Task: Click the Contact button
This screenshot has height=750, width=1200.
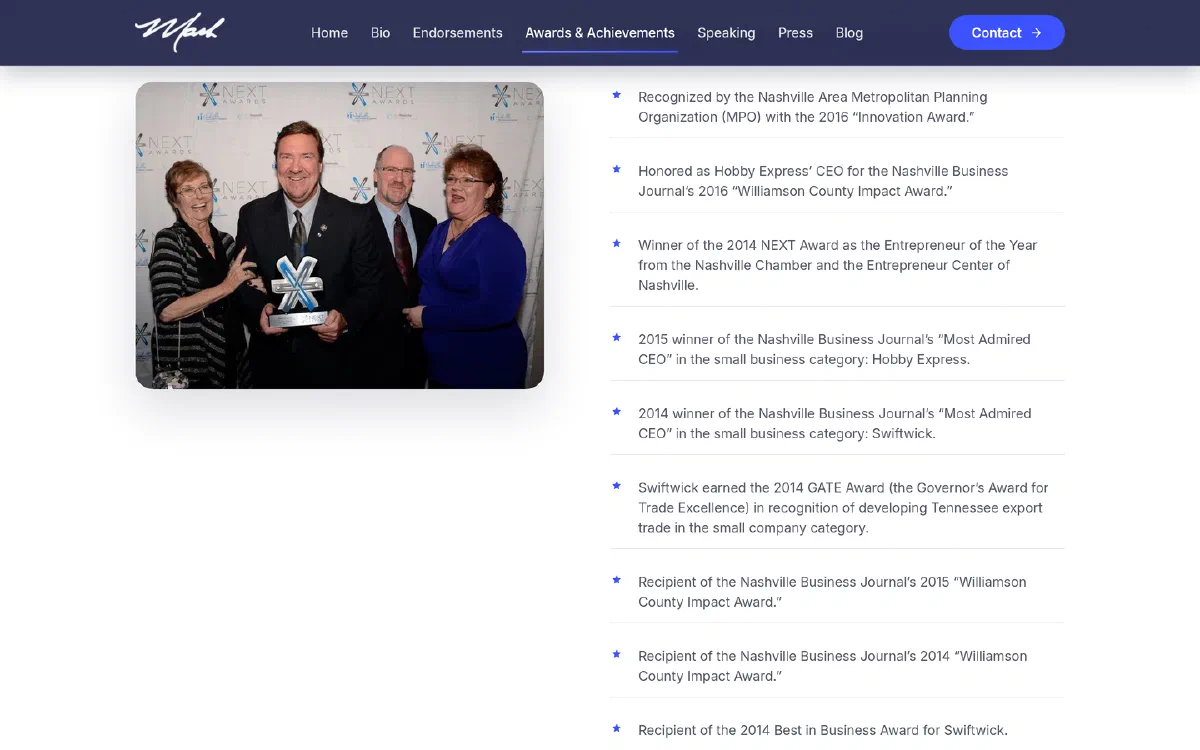Action: (x=1006, y=33)
